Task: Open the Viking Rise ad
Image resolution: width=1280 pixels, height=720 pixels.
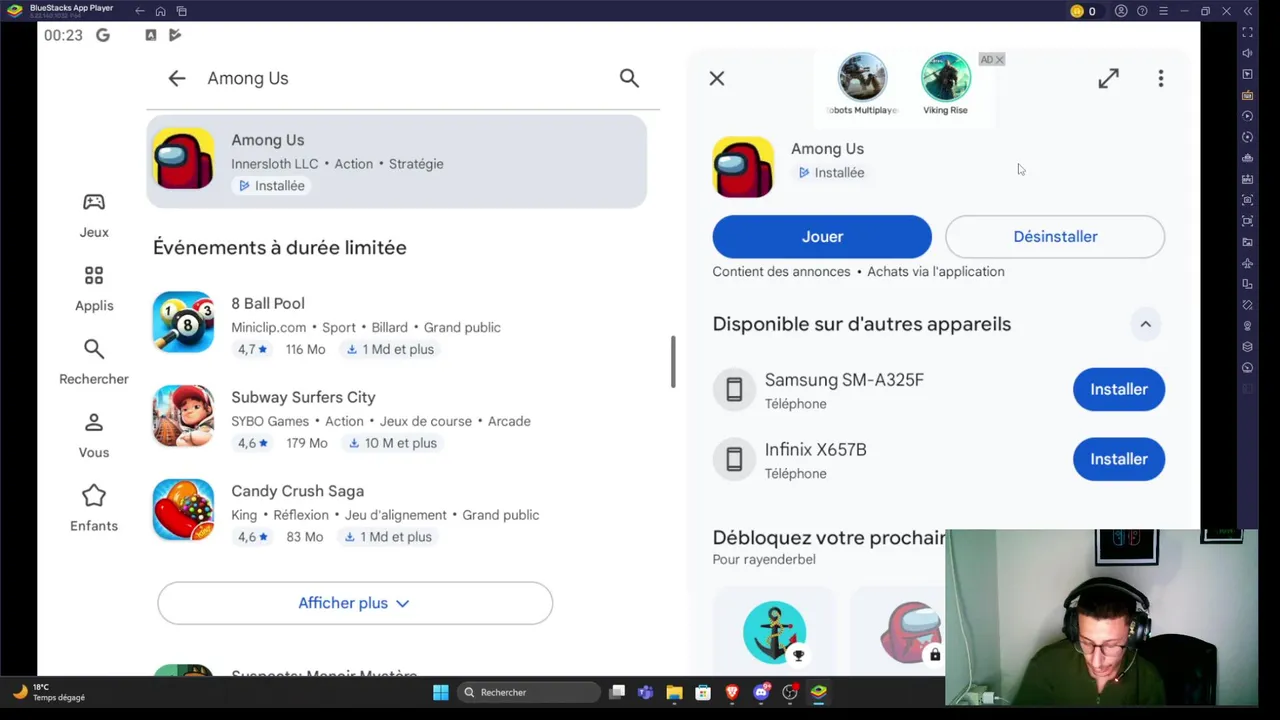Action: 946,84
